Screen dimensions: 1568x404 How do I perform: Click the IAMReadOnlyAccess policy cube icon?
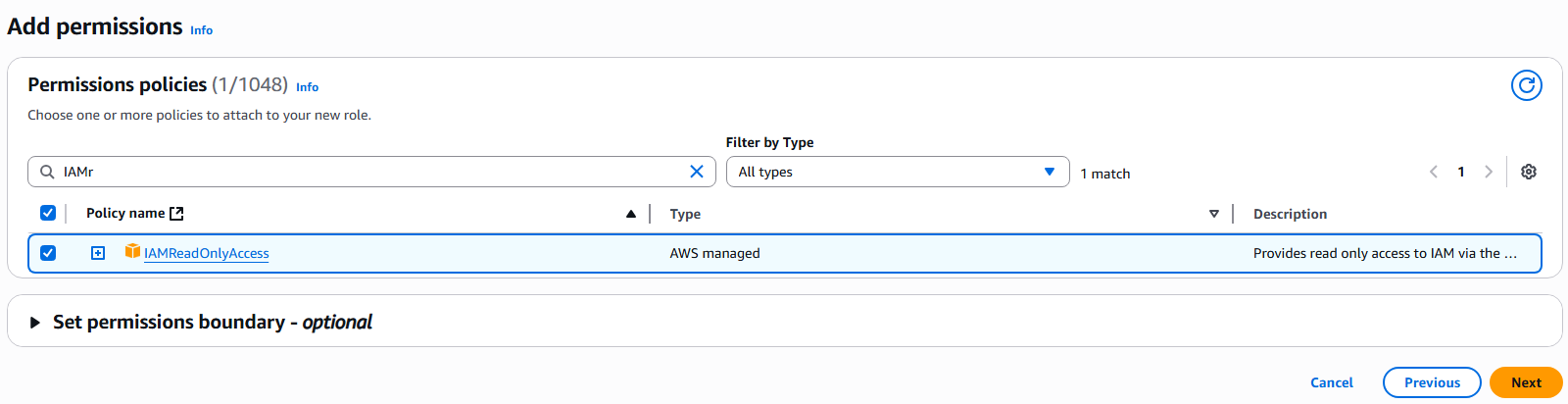point(132,252)
